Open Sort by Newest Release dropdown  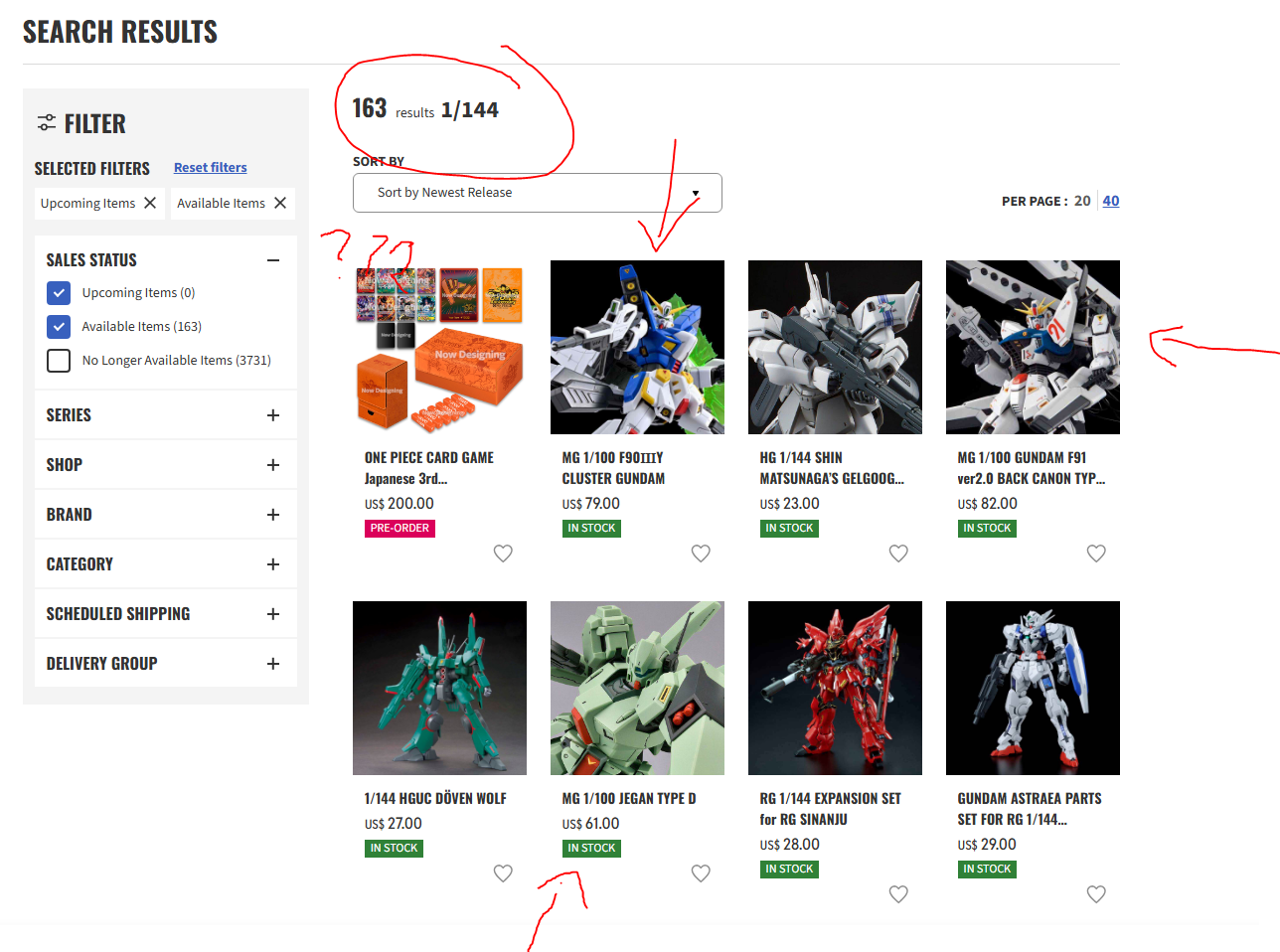pos(537,193)
